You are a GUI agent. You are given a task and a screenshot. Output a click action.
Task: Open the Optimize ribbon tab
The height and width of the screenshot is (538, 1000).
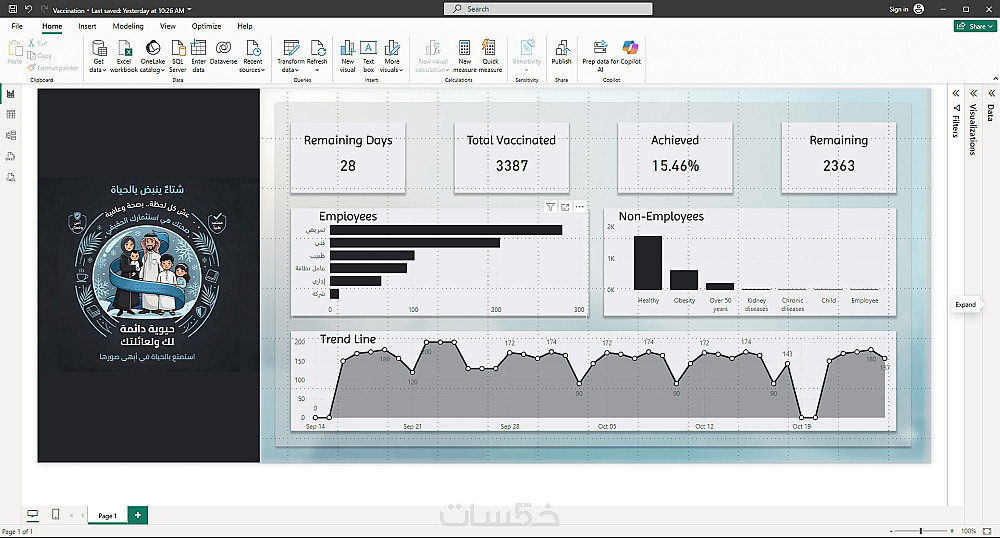(207, 26)
